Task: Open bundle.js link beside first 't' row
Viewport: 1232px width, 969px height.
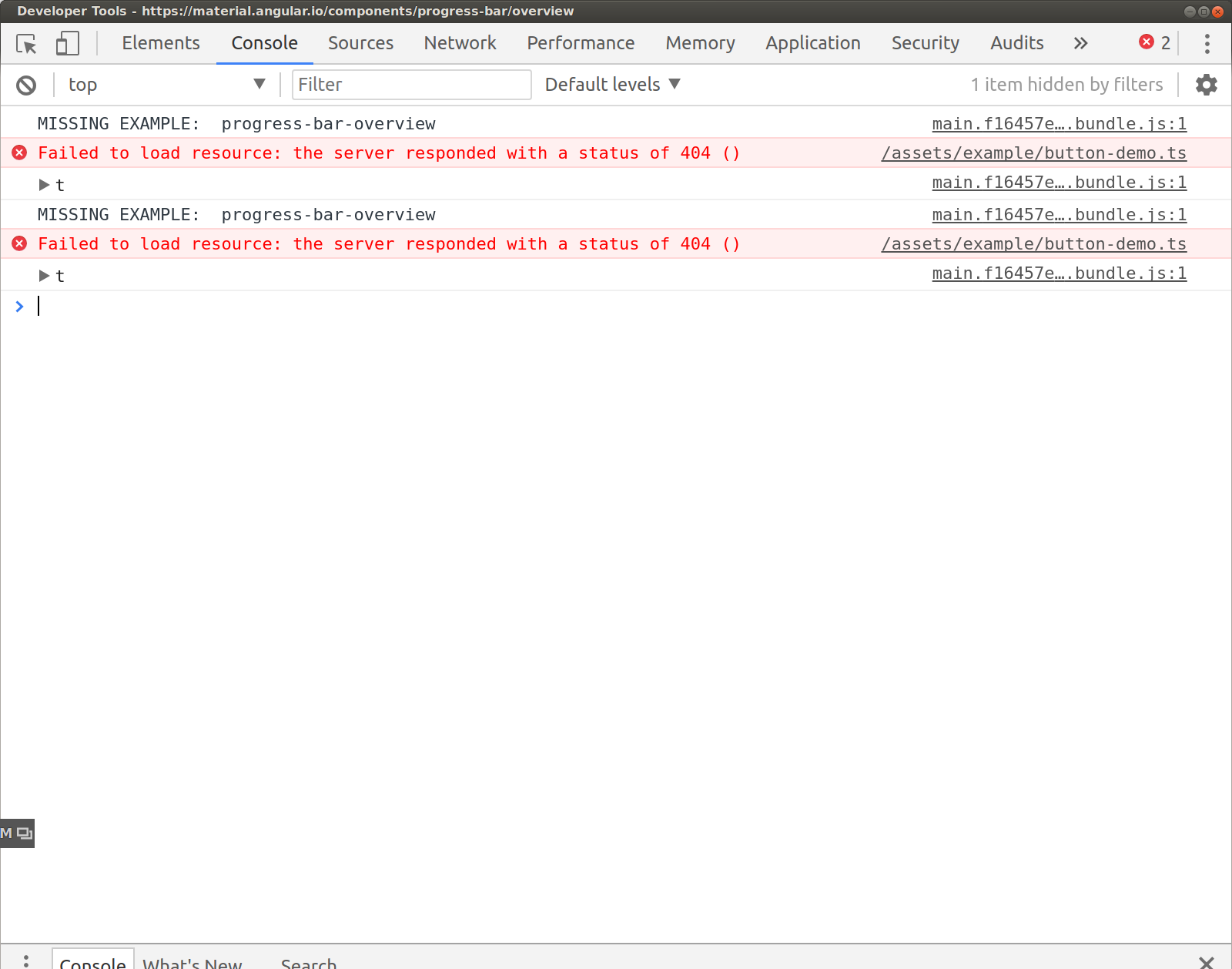Action: point(1059,183)
